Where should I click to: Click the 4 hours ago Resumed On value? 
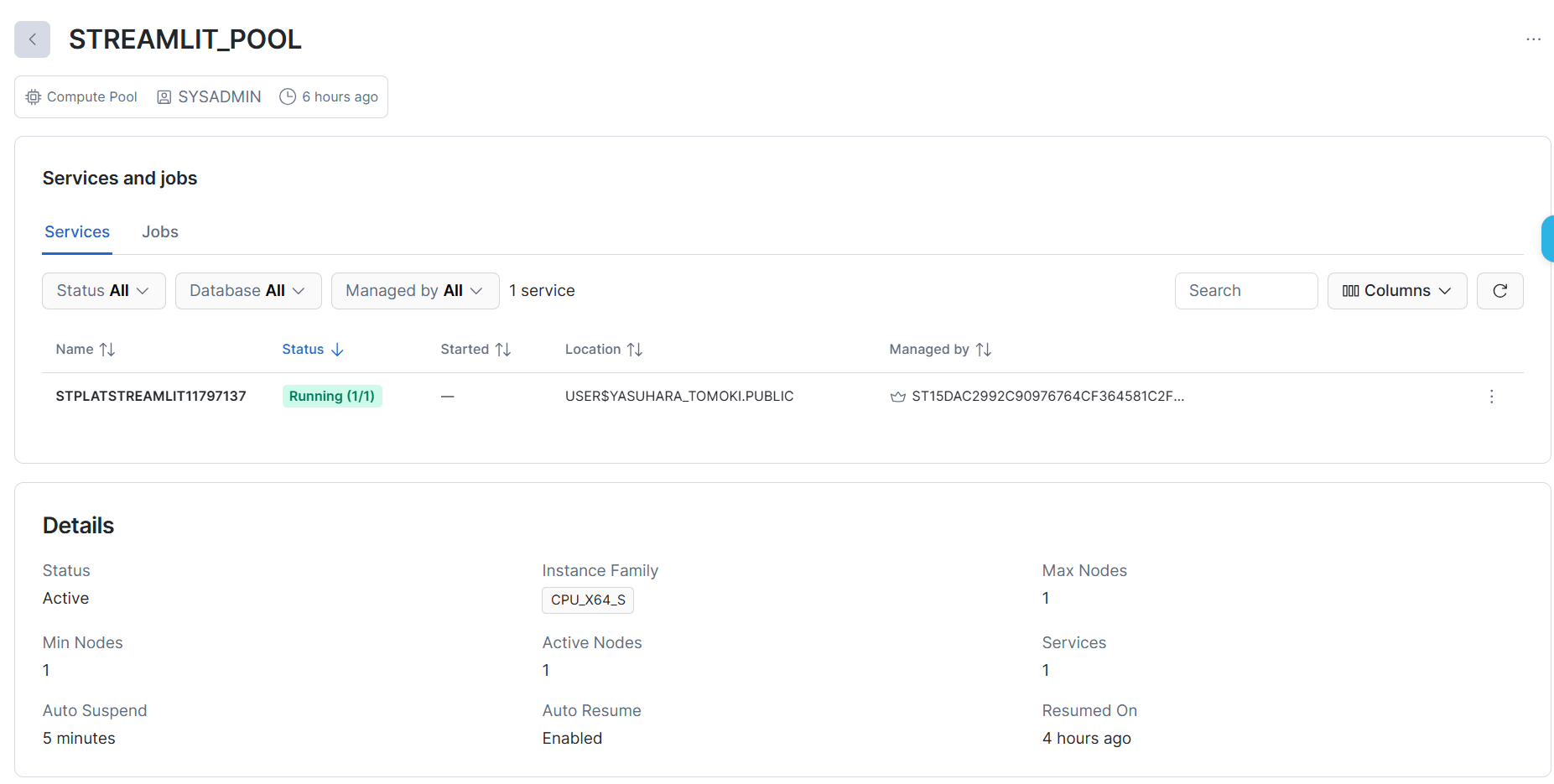1087,739
